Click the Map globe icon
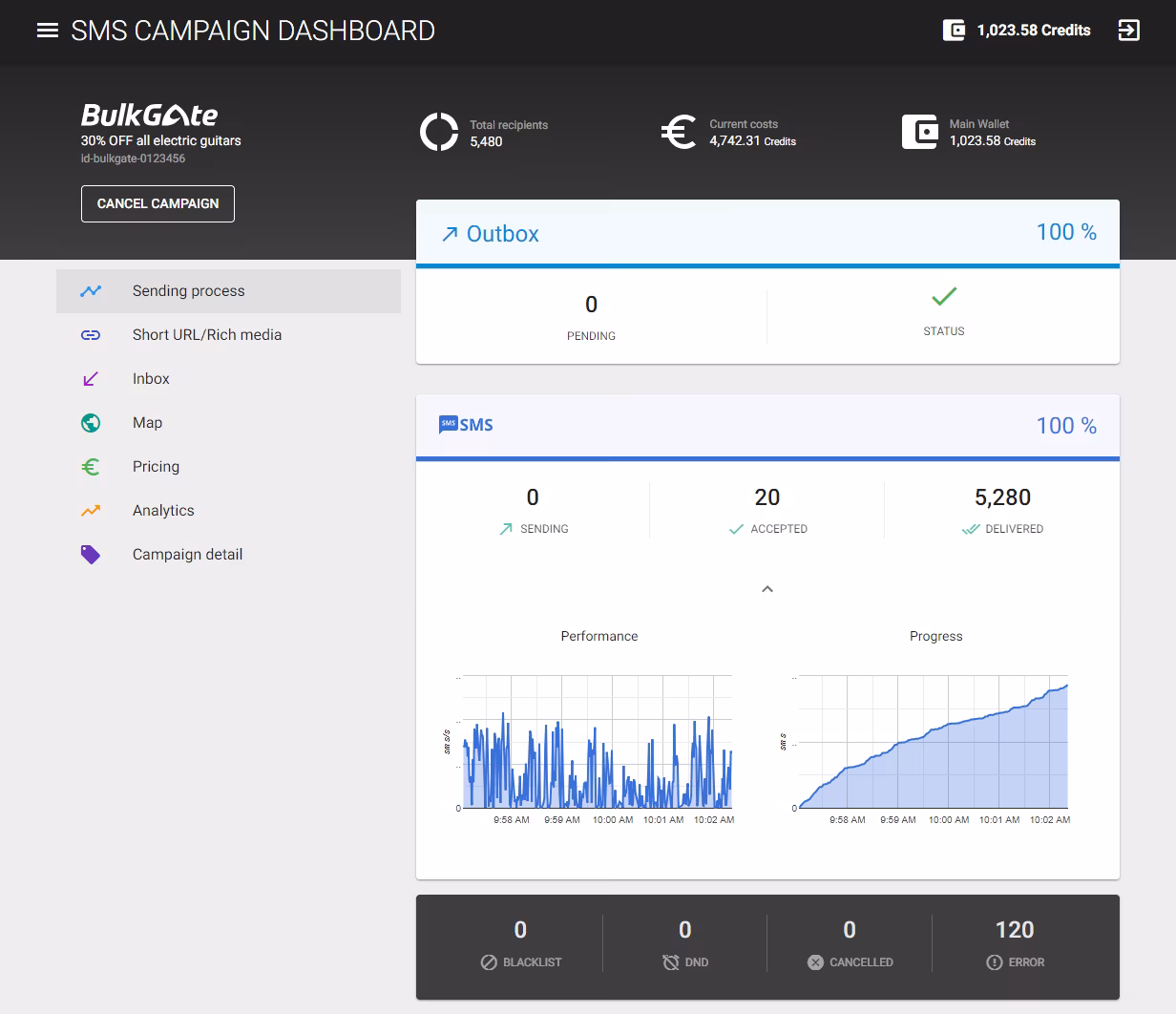The width and height of the screenshot is (1176, 1014). [91, 423]
